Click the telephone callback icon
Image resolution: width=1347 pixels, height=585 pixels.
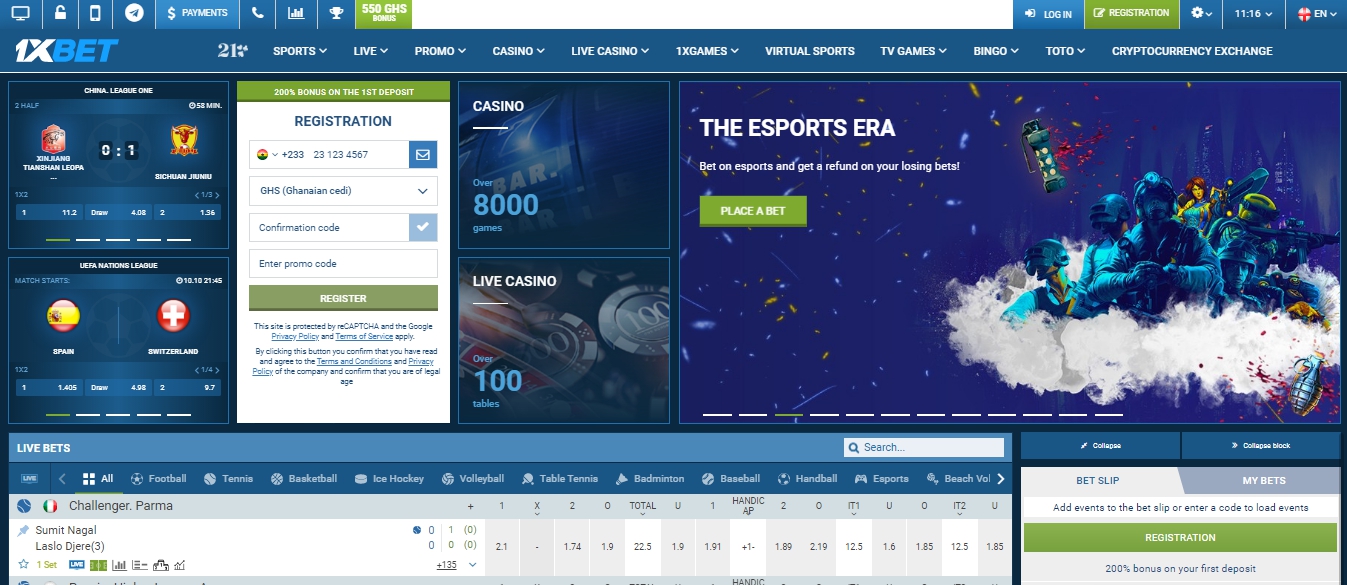click(259, 14)
